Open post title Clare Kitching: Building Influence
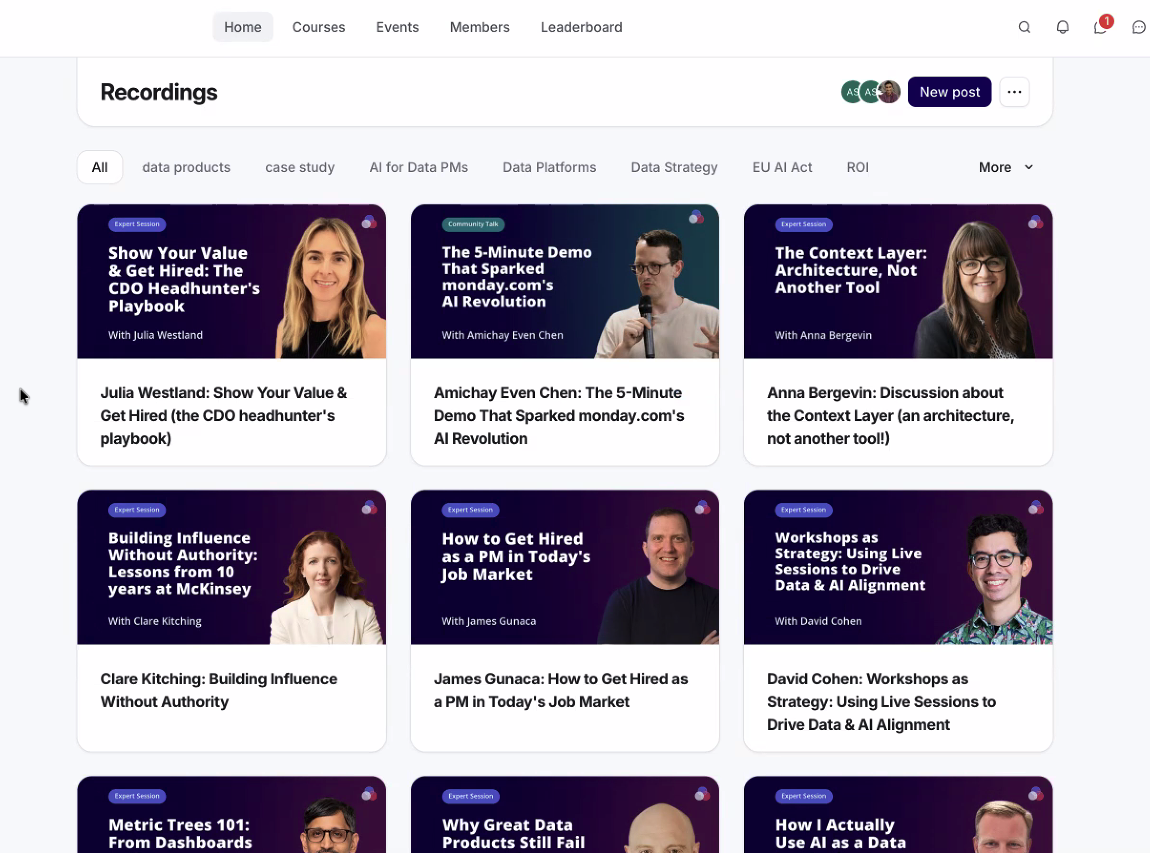 [x=219, y=690]
